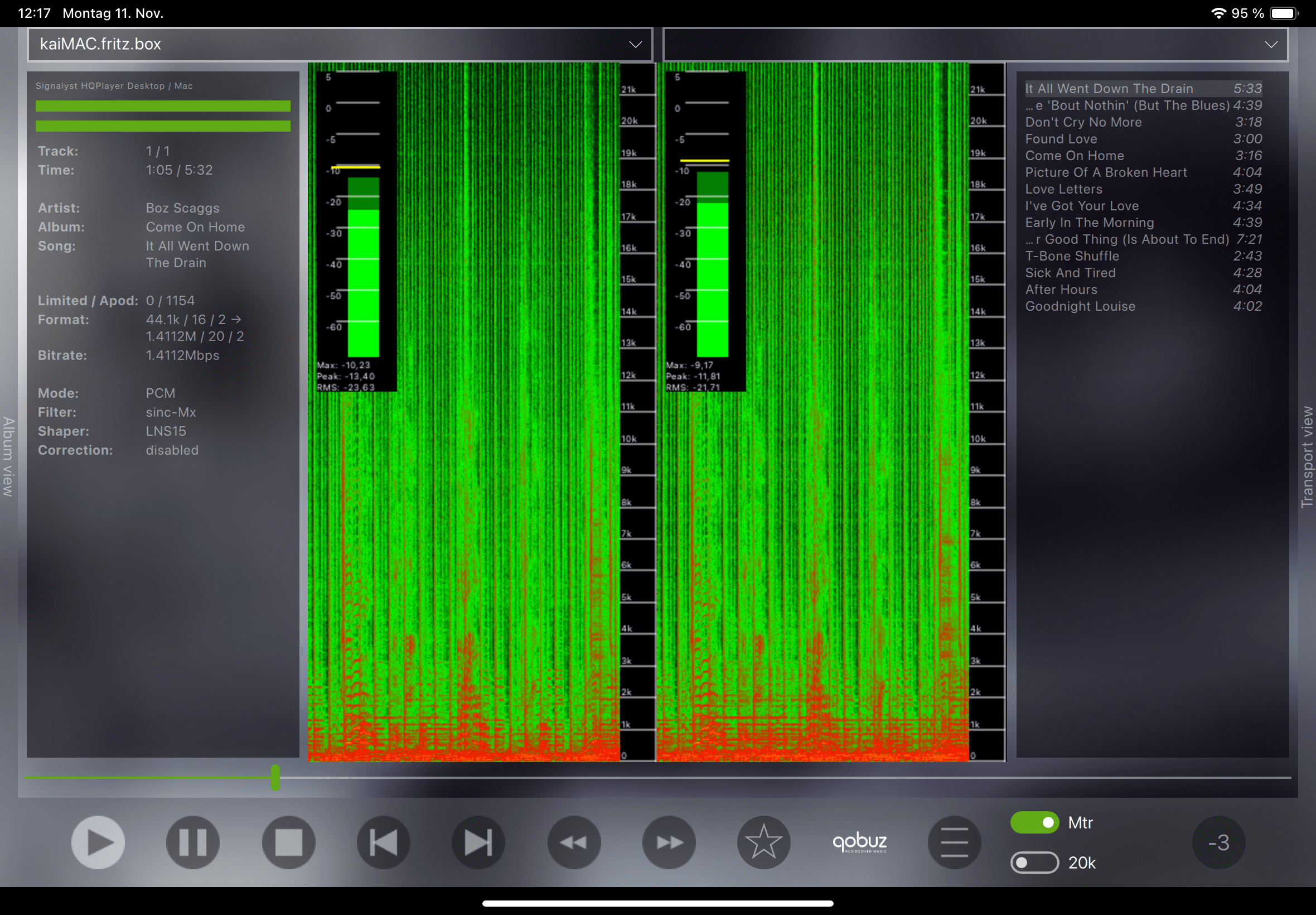The width and height of the screenshot is (1316, 915).
Task: Stop playback with the Stop button
Action: click(289, 842)
